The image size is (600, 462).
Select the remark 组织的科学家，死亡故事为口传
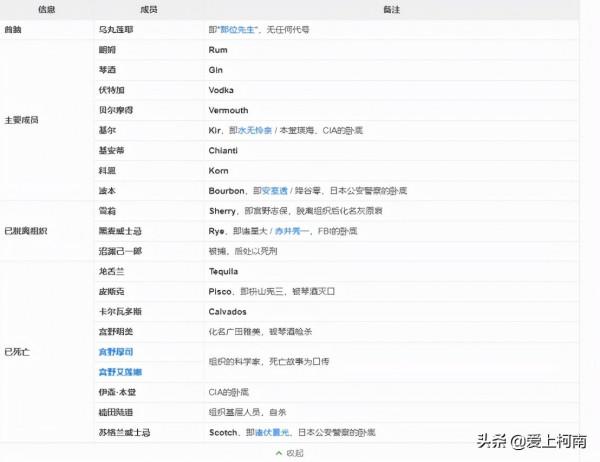pos(269,361)
